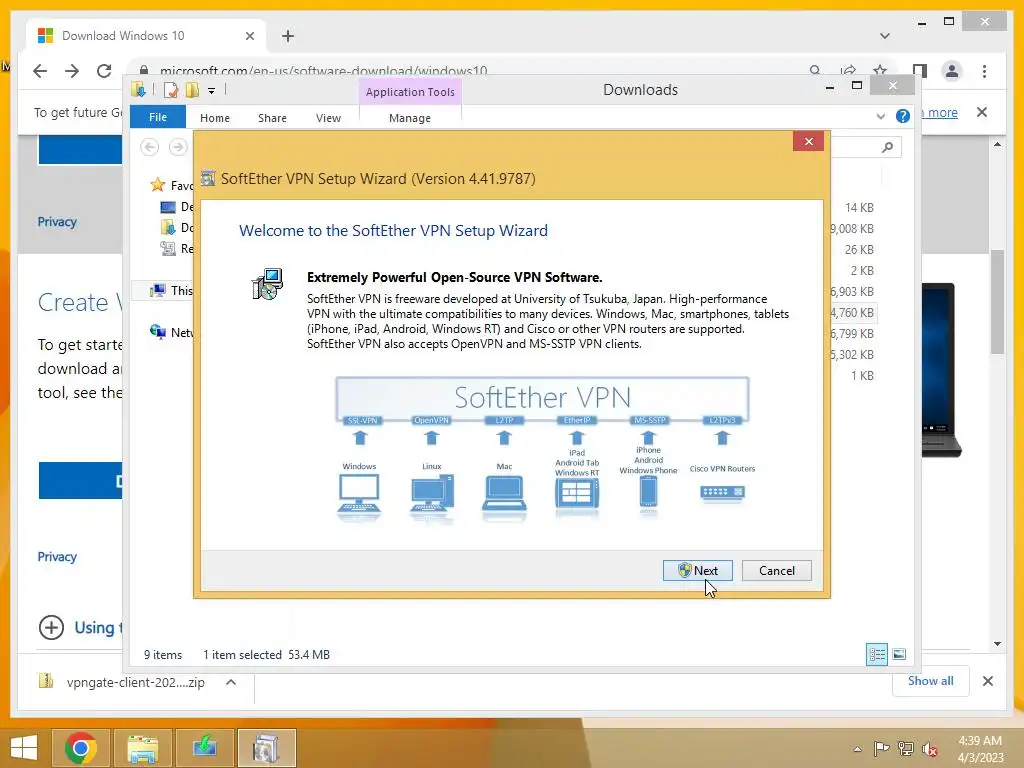Open the File tab in Downloads window

[x=158, y=117]
